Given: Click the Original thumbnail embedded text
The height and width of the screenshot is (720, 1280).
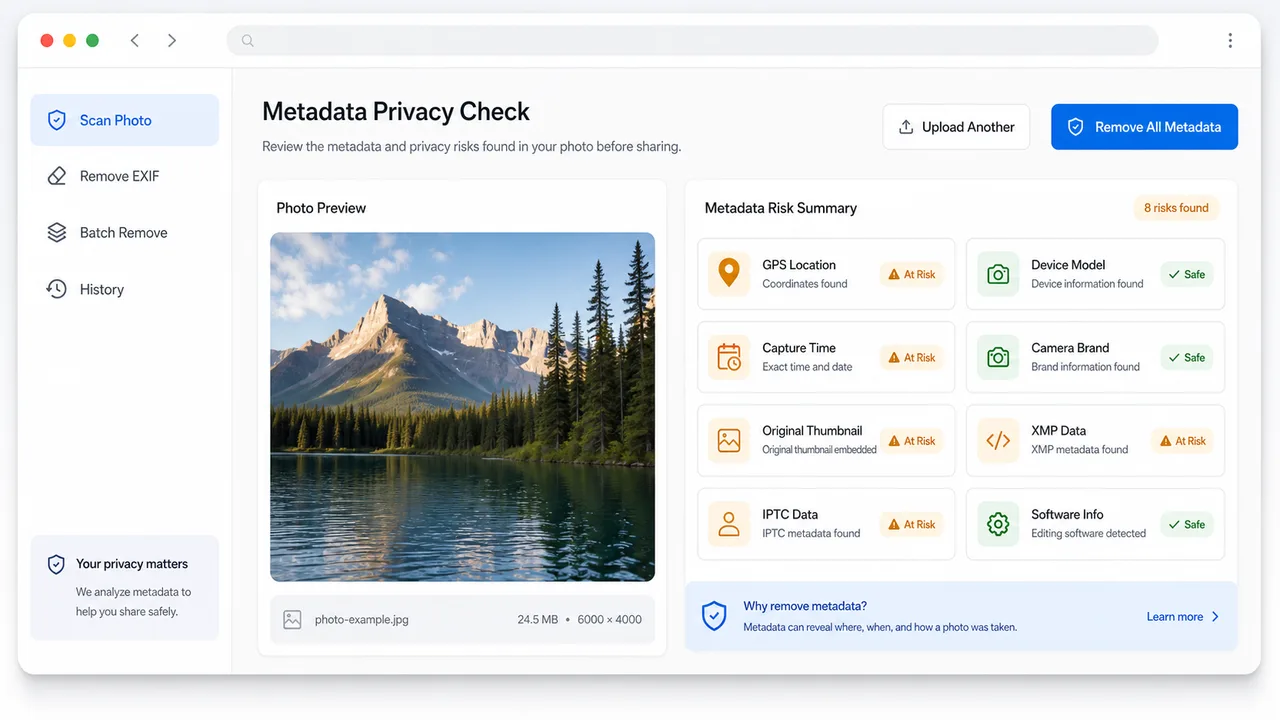Looking at the screenshot, I should coord(819,450).
